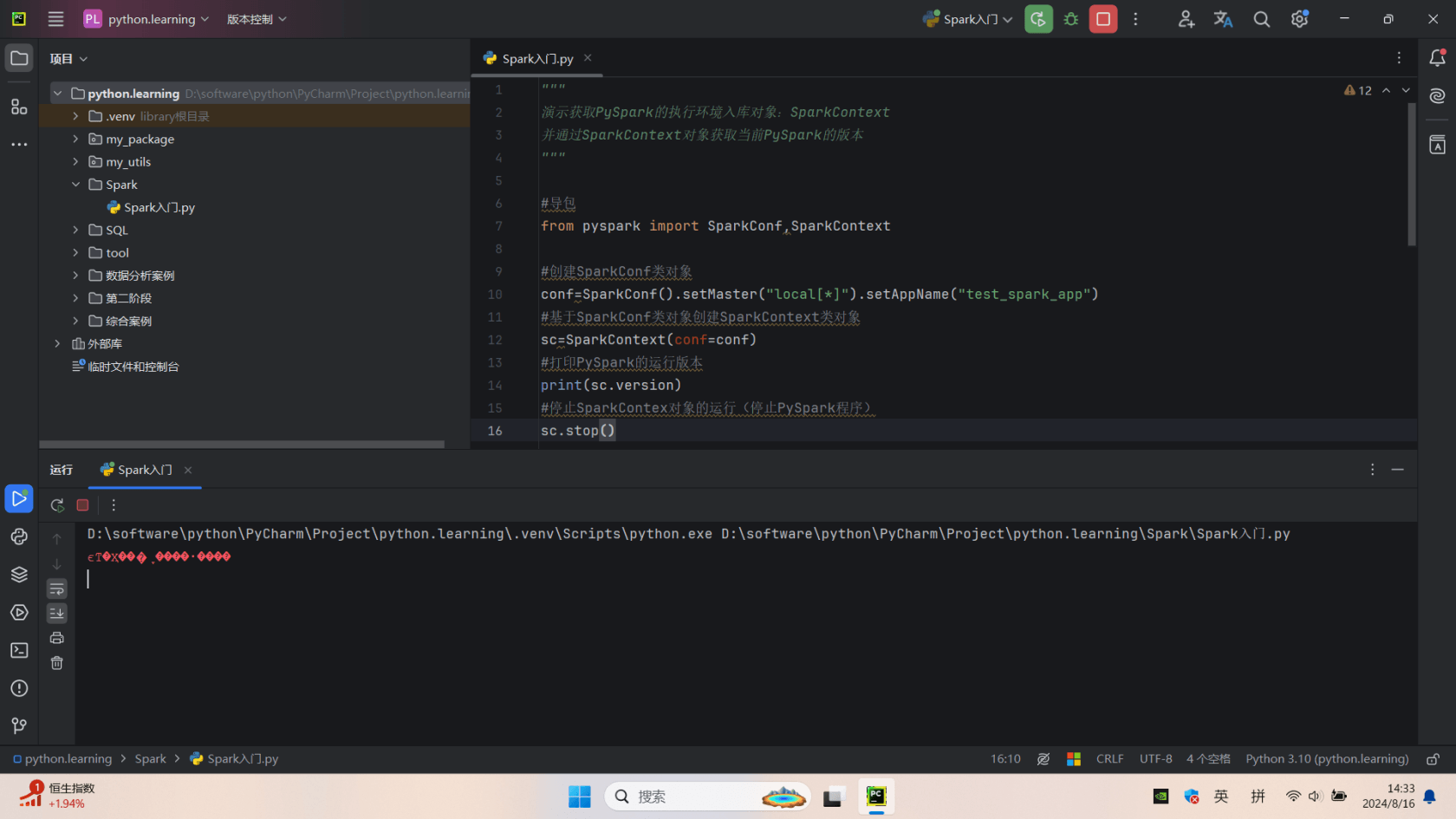Start debugging with the bug icon
This screenshot has height=819, width=1456.
coord(1071,19)
